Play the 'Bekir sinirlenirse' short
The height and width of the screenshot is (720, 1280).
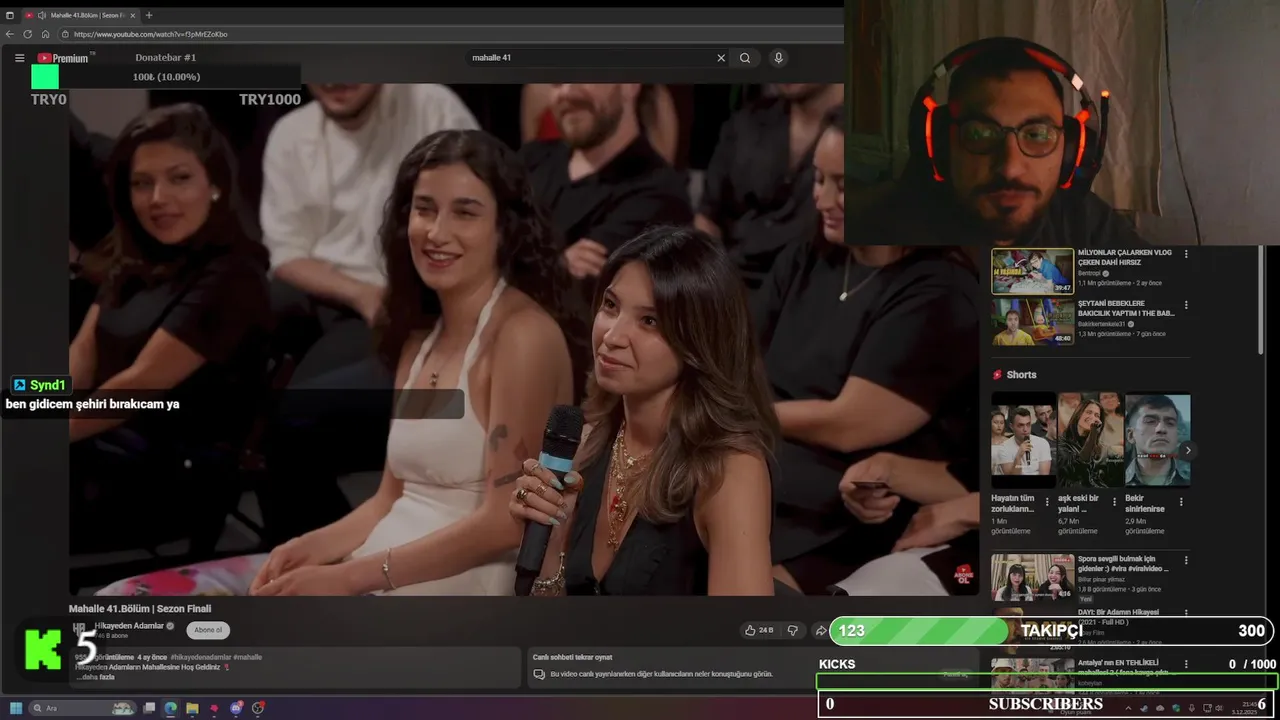pyautogui.click(x=1157, y=441)
